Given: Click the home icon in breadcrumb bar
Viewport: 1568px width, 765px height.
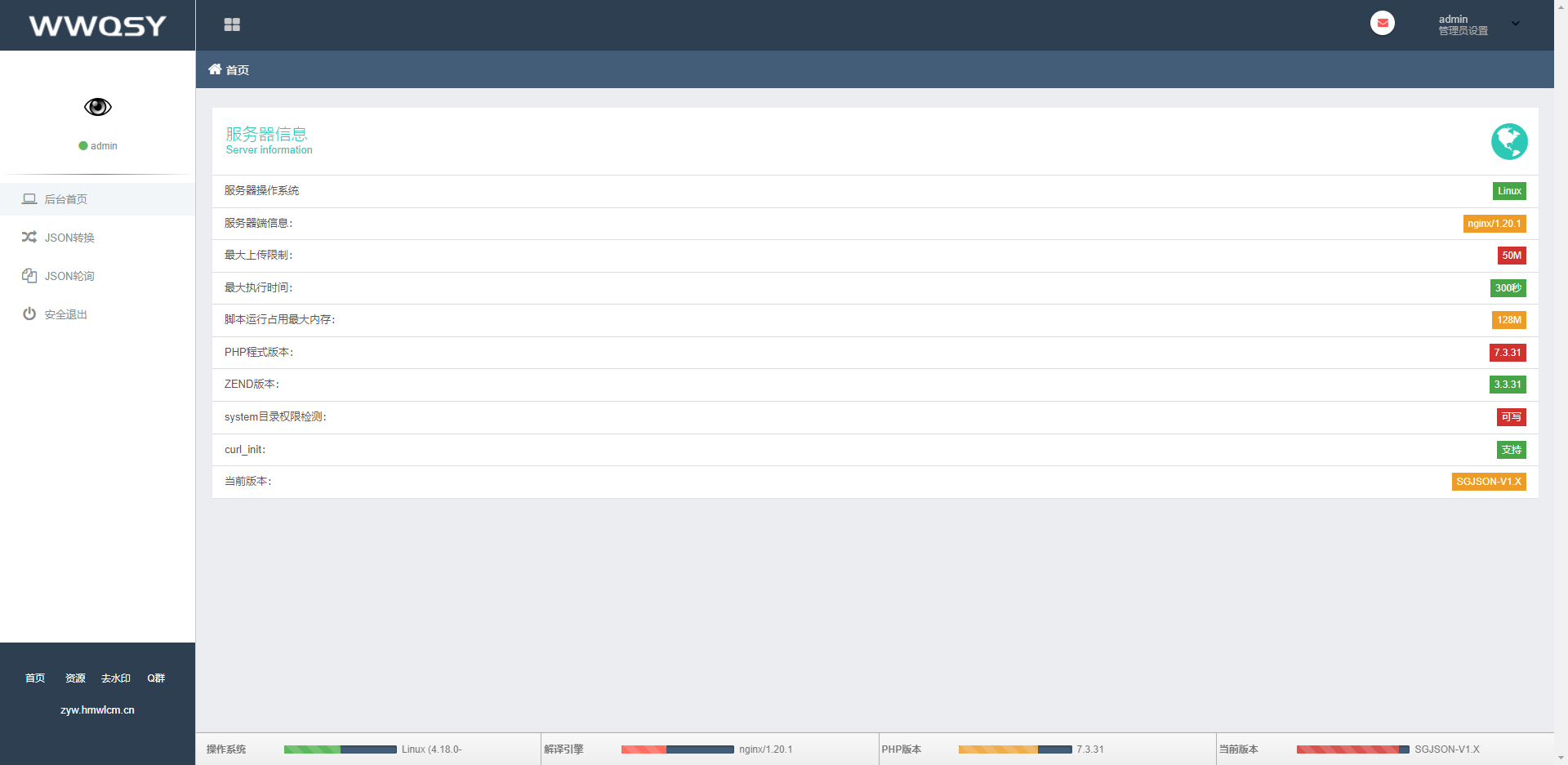Looking at the screenshot, I should tap(215, 69).
